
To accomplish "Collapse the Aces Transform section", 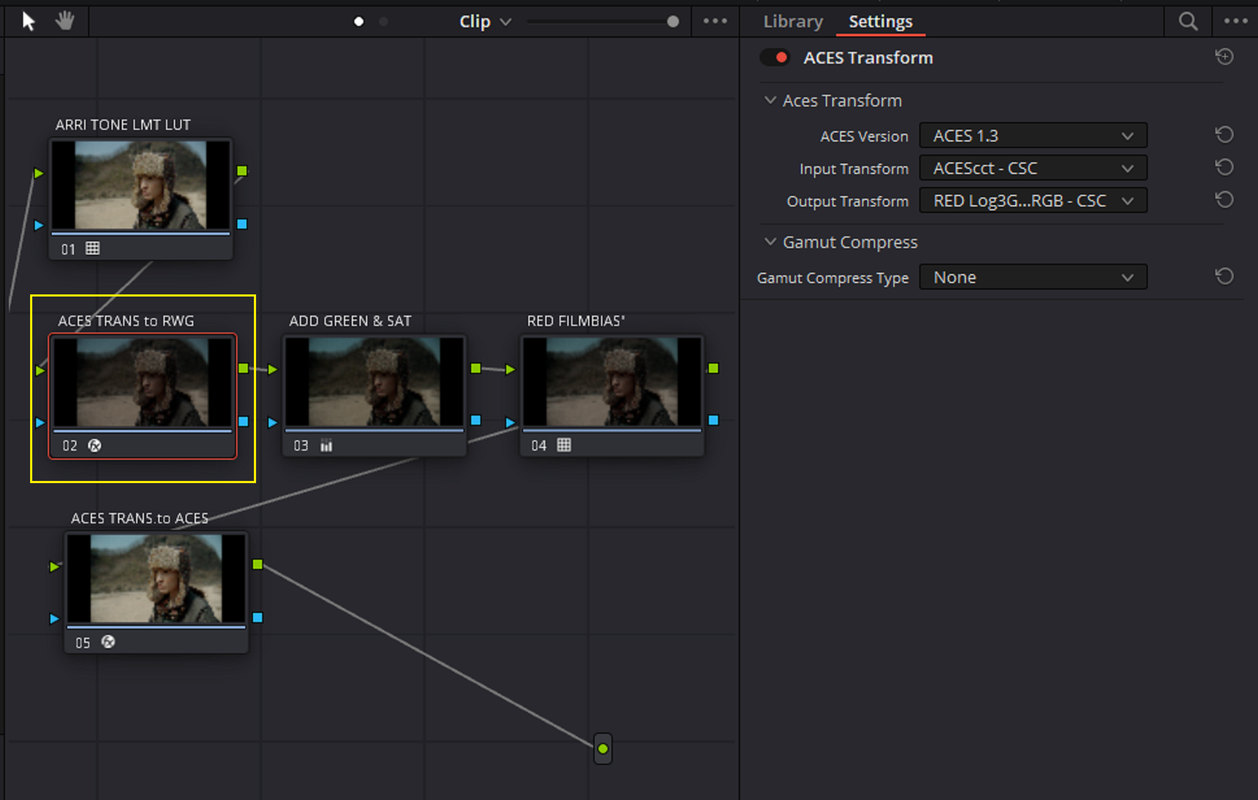I will point(770,100).
